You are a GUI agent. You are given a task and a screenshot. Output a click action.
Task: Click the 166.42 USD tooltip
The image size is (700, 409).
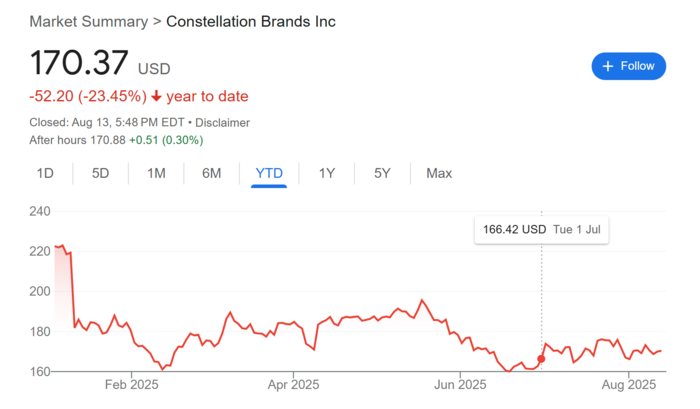tap(542, 230)
